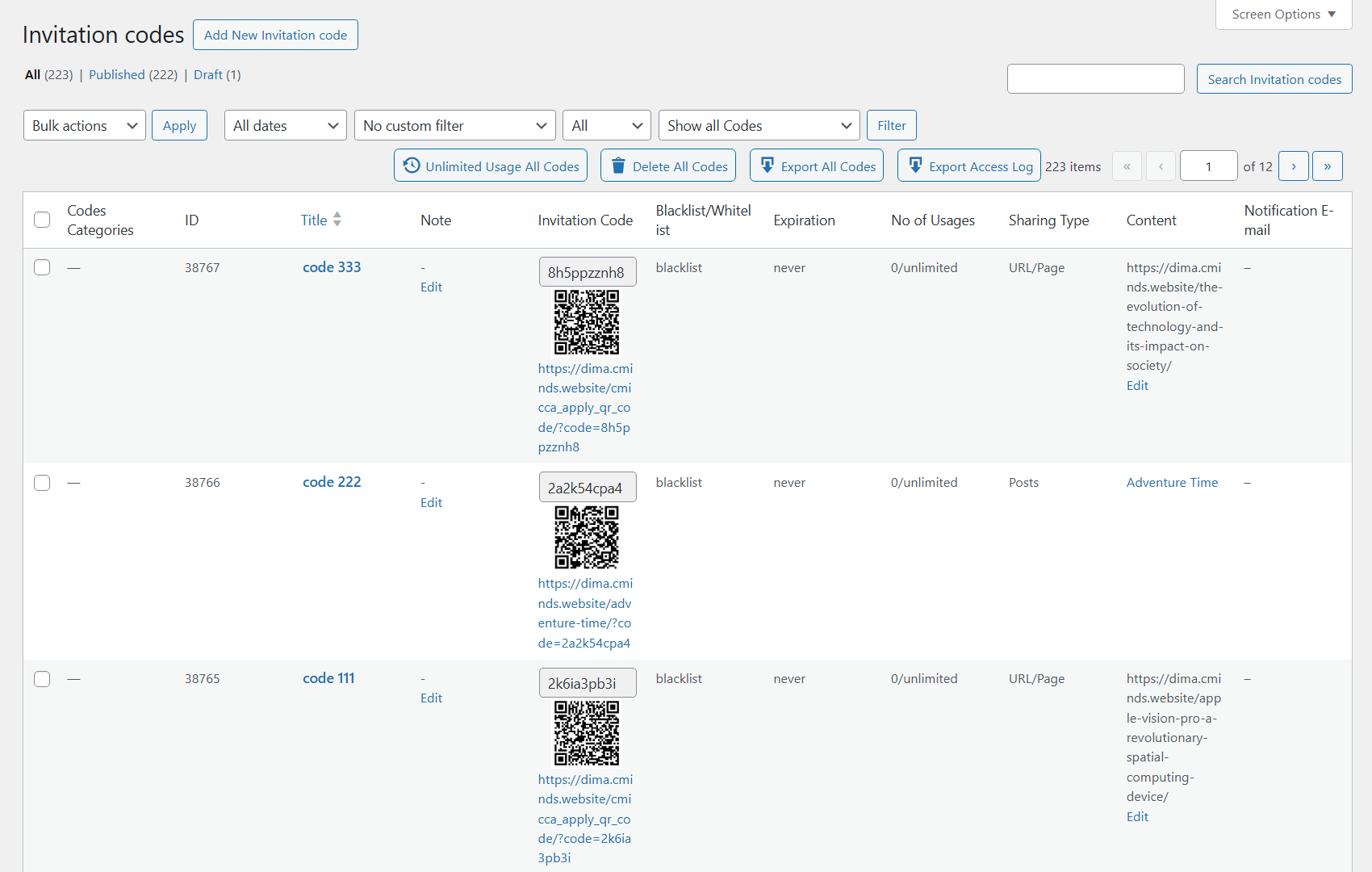The height and width of the screenshot is (872, 1372).
Task: Click the Add New Invitation code button
Action: tap(275, 35)
